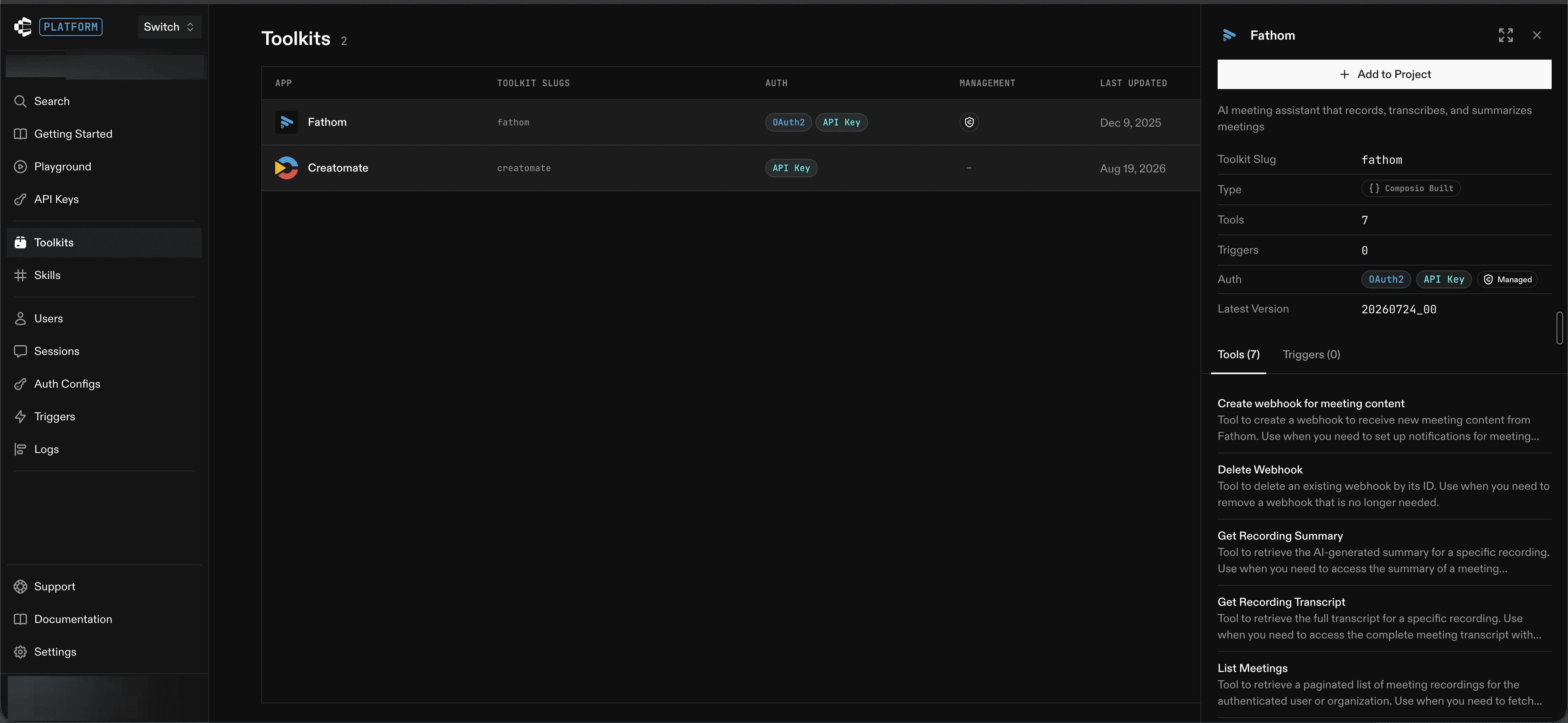Close the Fathom detail panel
The image size is (1568, 723).
pos(1537,35)
